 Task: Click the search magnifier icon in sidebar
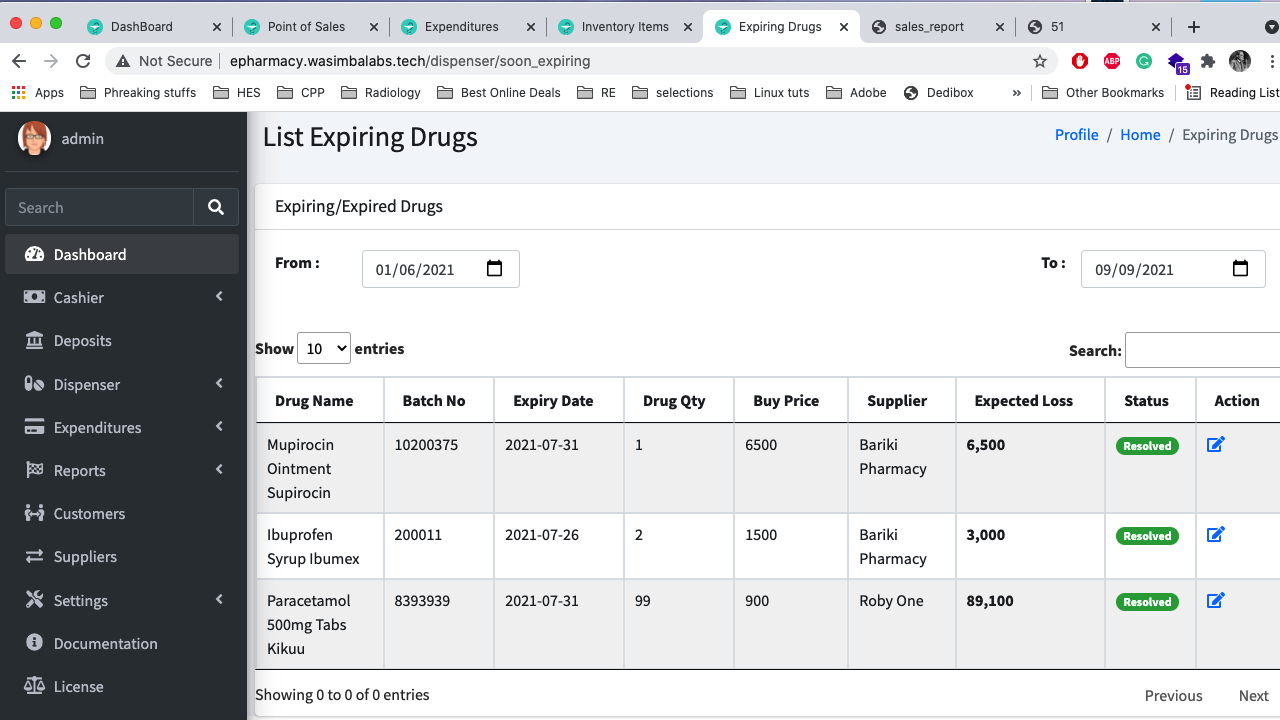pos(216,207)
